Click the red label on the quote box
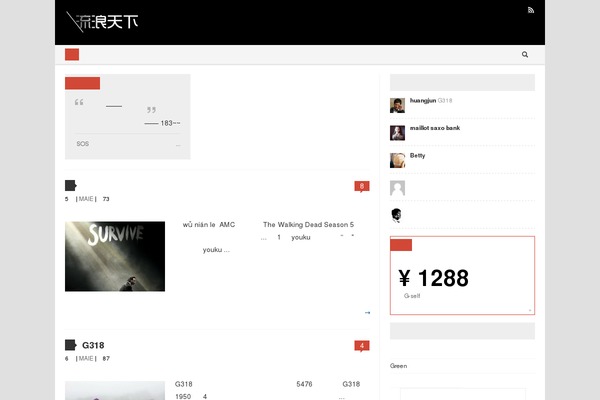This screenshot has width=600, height=400. [x=82, y=83]
